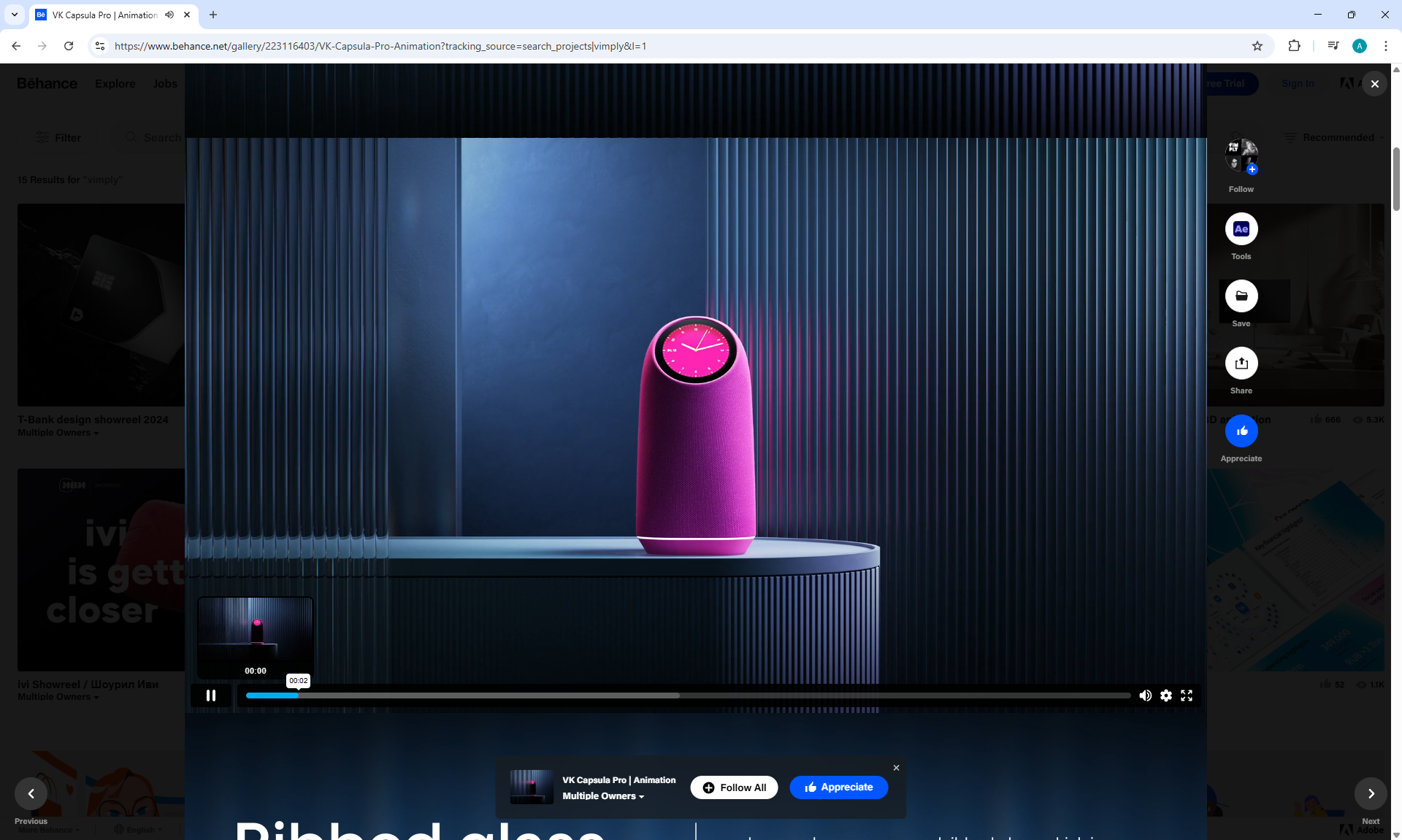Viewport: 1402px width, 840px height.
Task: Pause the video playback
Action: pos(211,695)
